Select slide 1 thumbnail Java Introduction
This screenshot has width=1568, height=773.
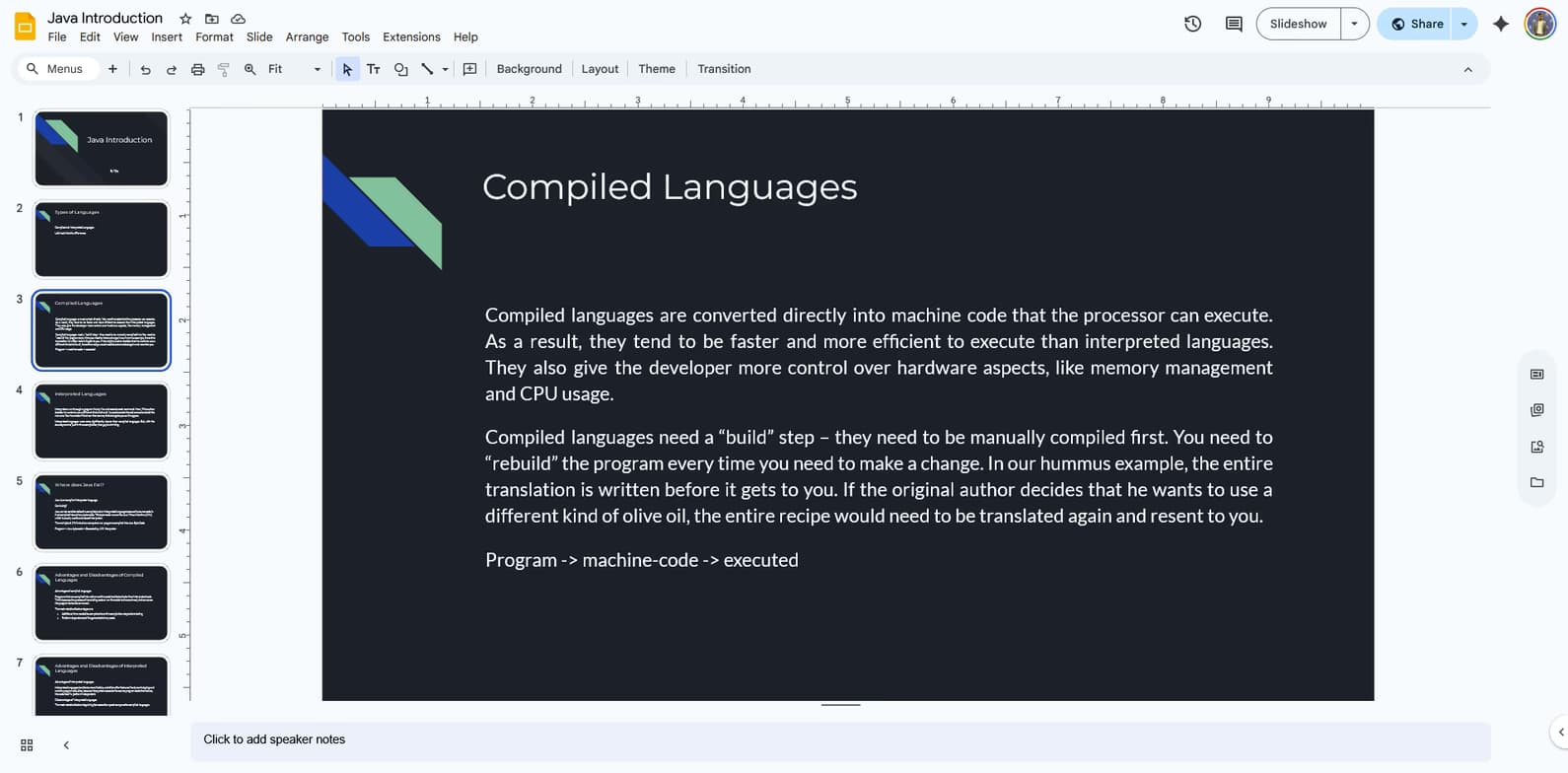tap(102, 148)
